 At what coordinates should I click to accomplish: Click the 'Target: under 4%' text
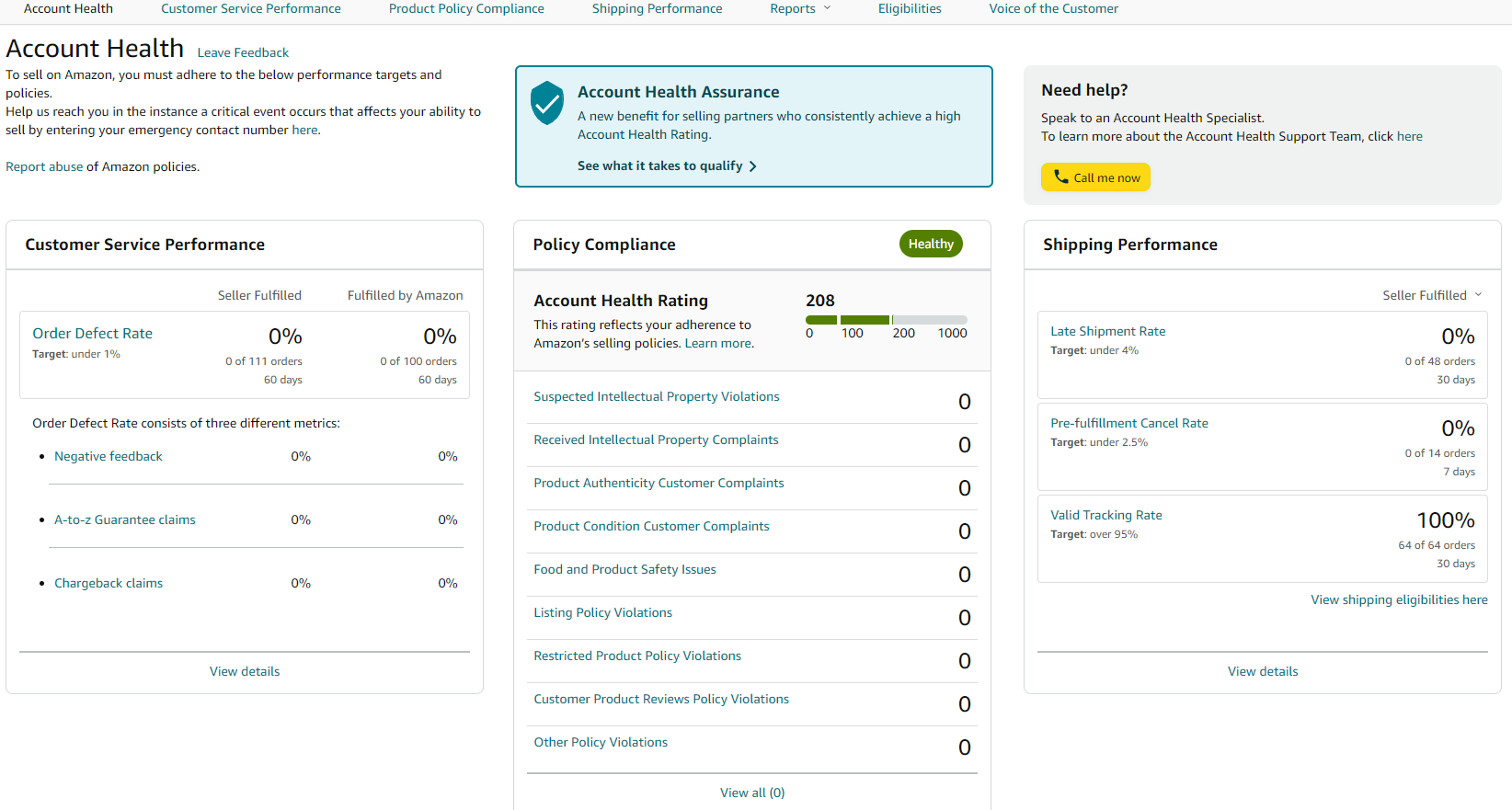pyautogui.click(x=1094, y=350)
